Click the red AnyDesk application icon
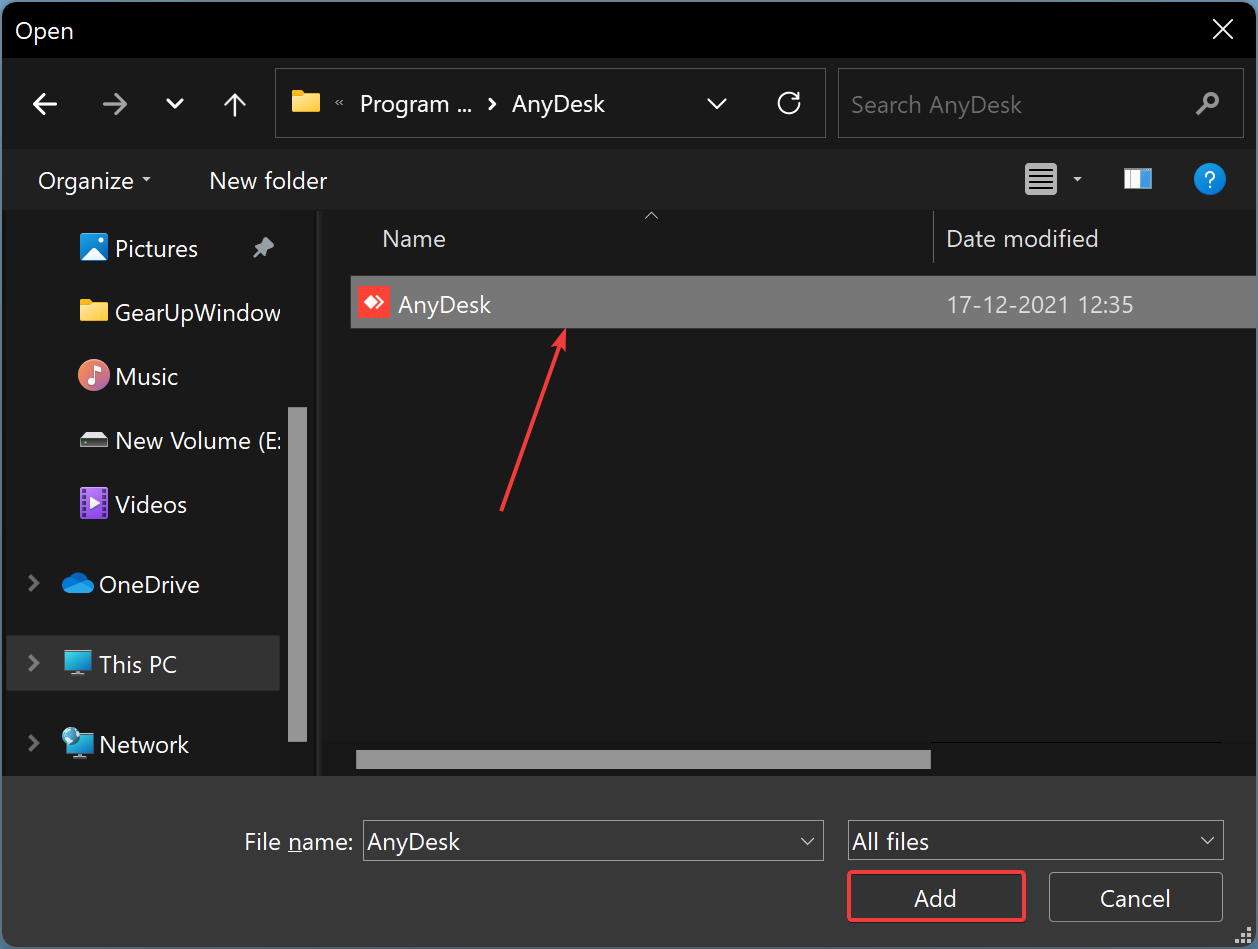Image resolution: width=1258 pixels, height=949 pixels. click(373, 302)
